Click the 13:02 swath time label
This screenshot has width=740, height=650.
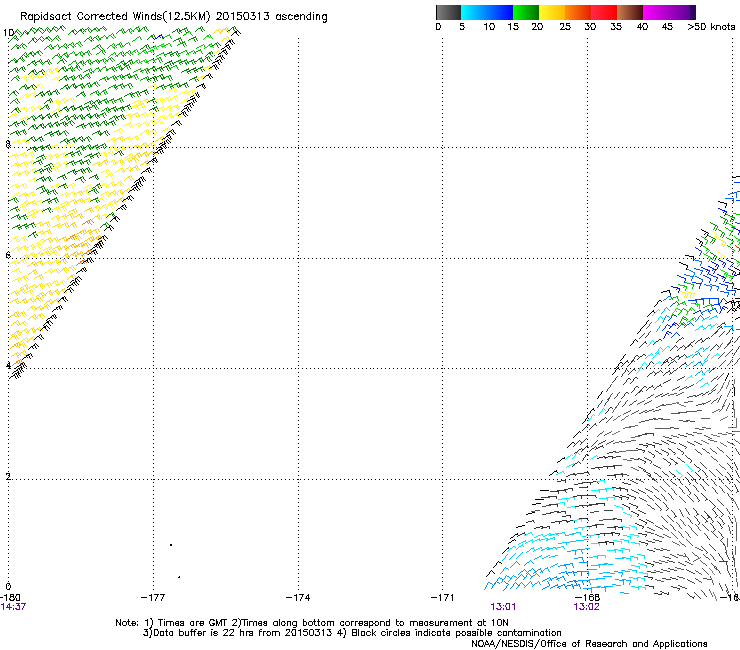[587, 607]
